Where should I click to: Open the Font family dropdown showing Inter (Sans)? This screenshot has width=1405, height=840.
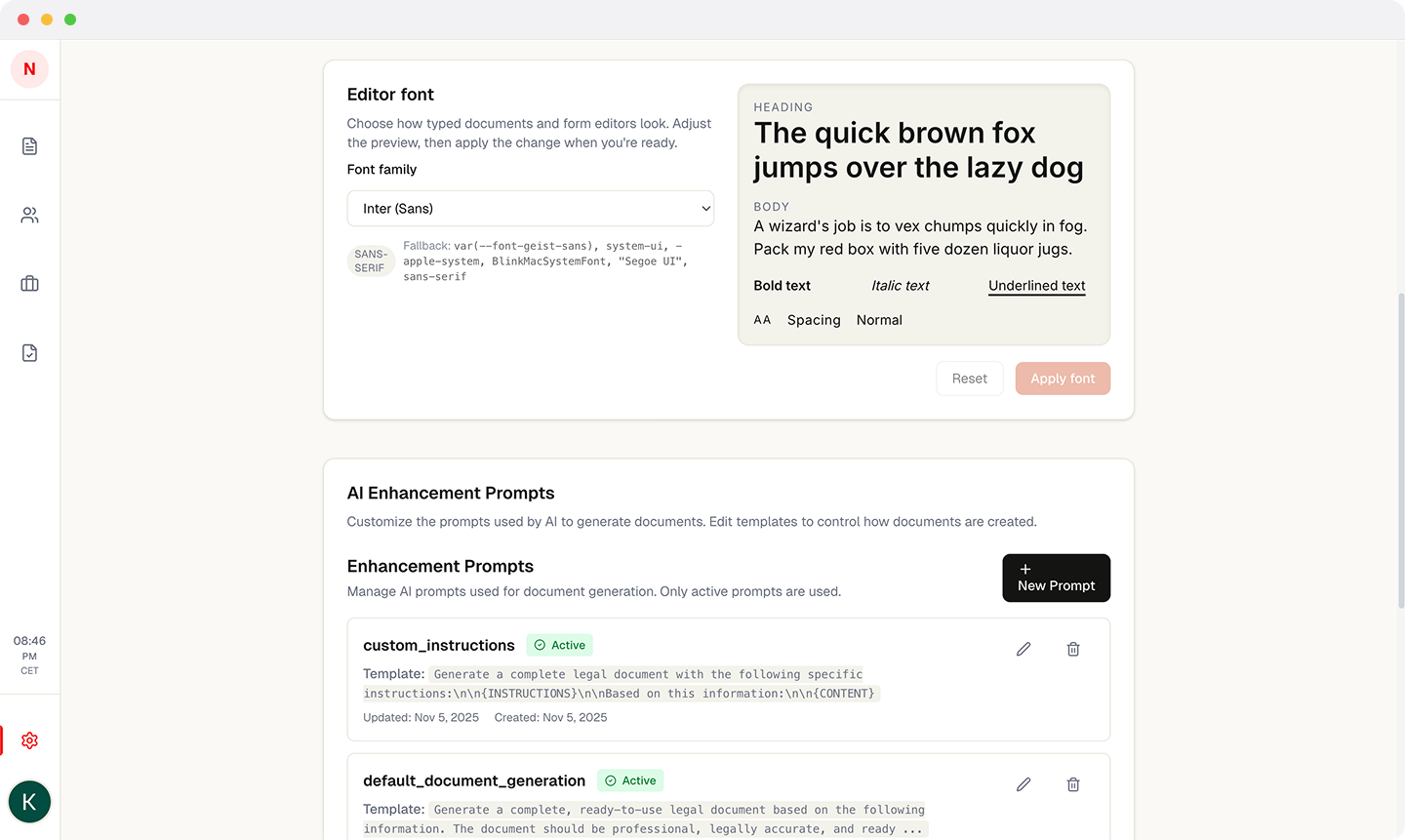[530, 208]
